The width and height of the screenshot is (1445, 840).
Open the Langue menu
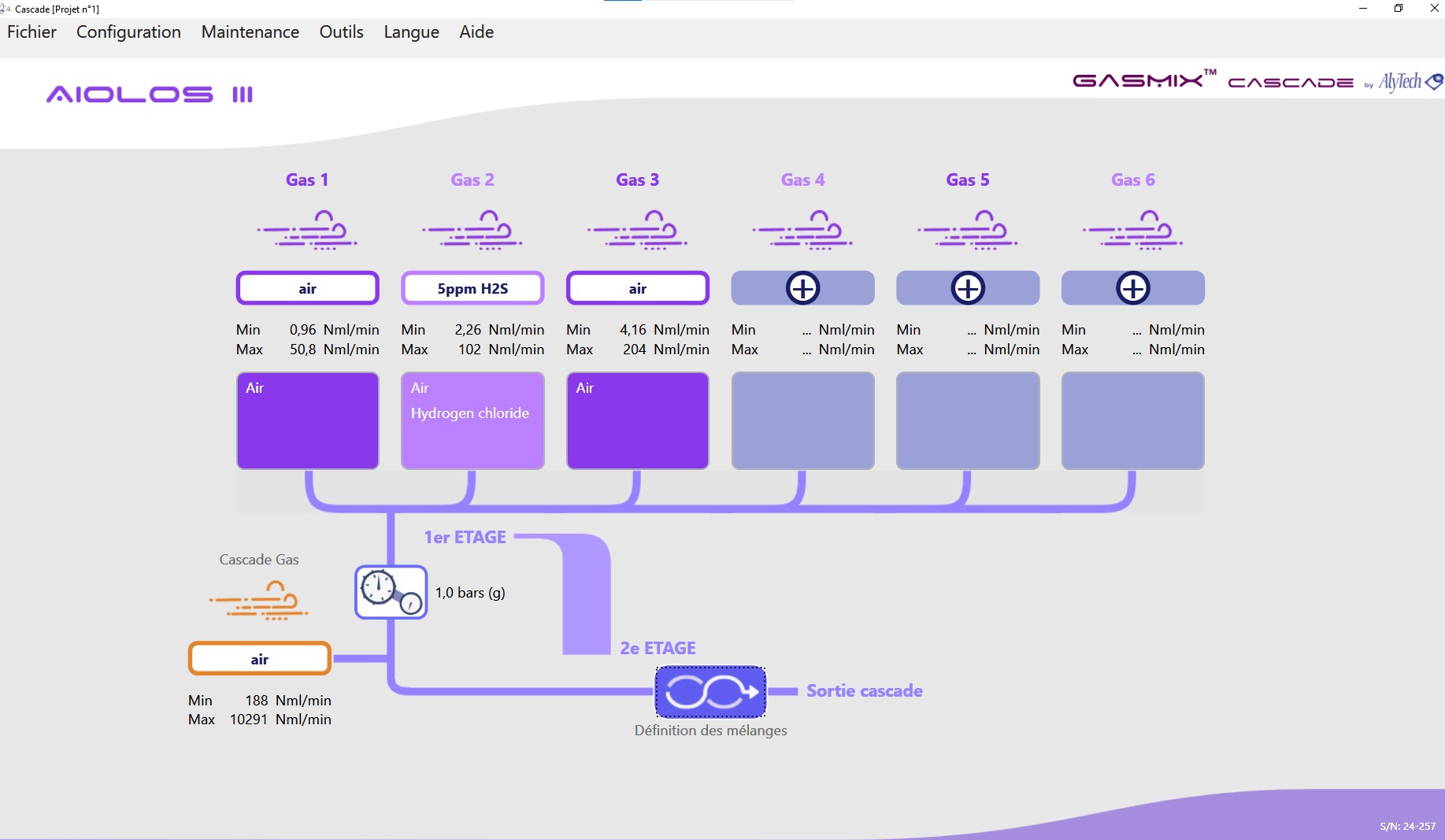(410, 32)
